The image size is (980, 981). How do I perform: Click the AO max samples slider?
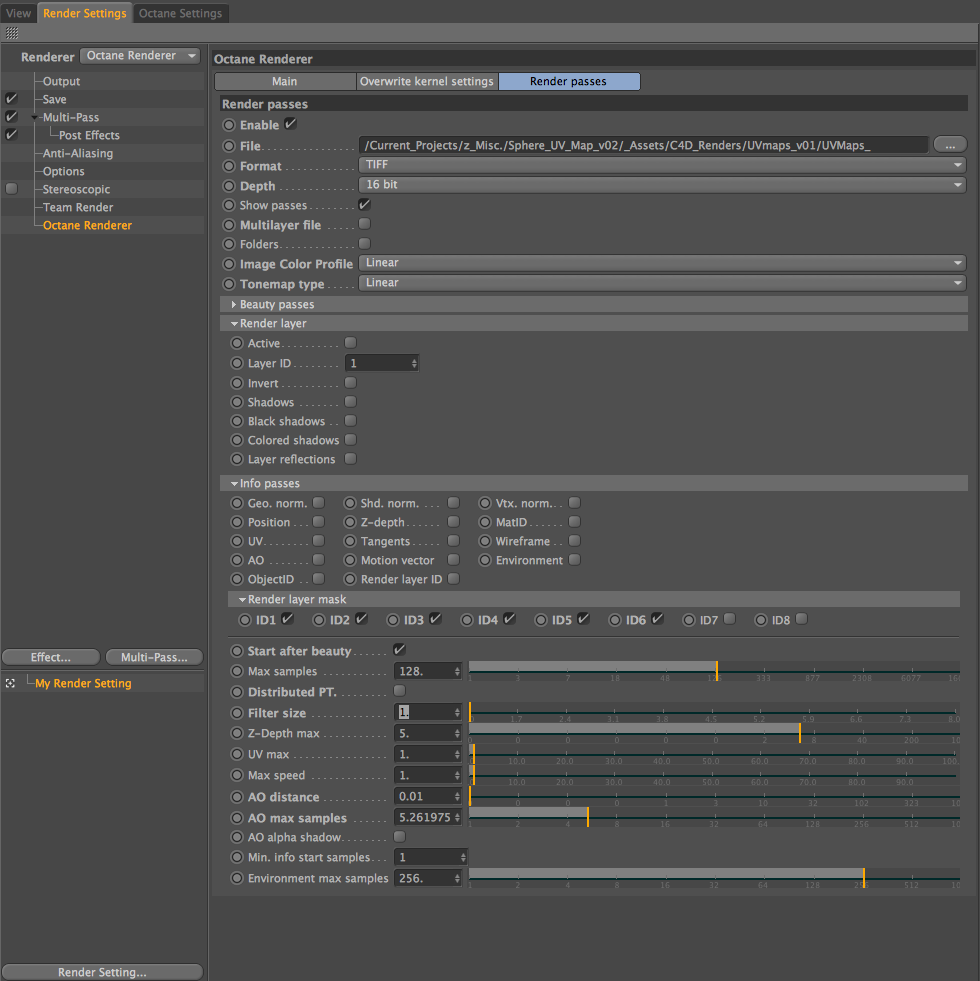pos(714,817)
